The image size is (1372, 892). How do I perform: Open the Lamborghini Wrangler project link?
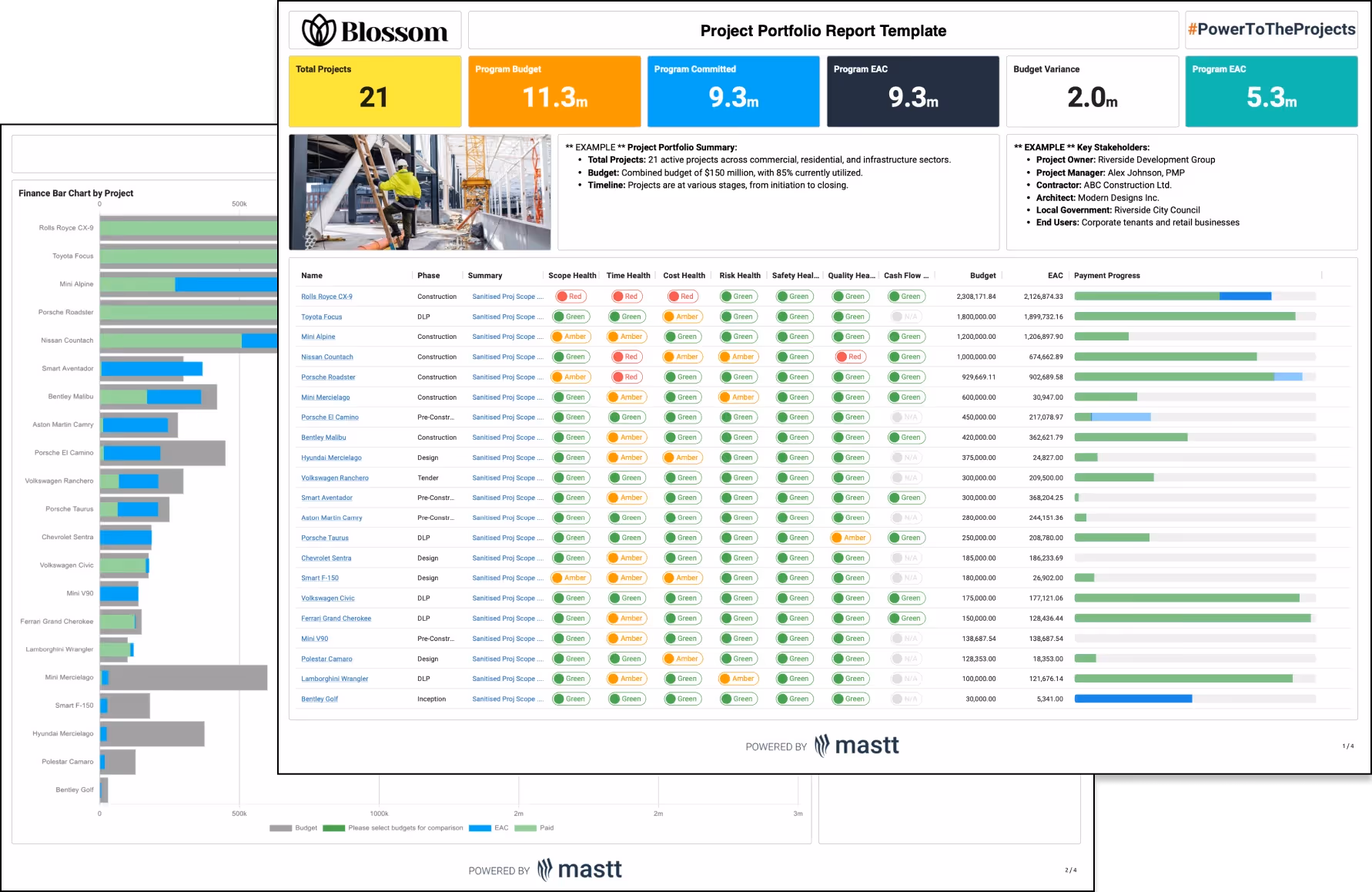click(335, 679)
